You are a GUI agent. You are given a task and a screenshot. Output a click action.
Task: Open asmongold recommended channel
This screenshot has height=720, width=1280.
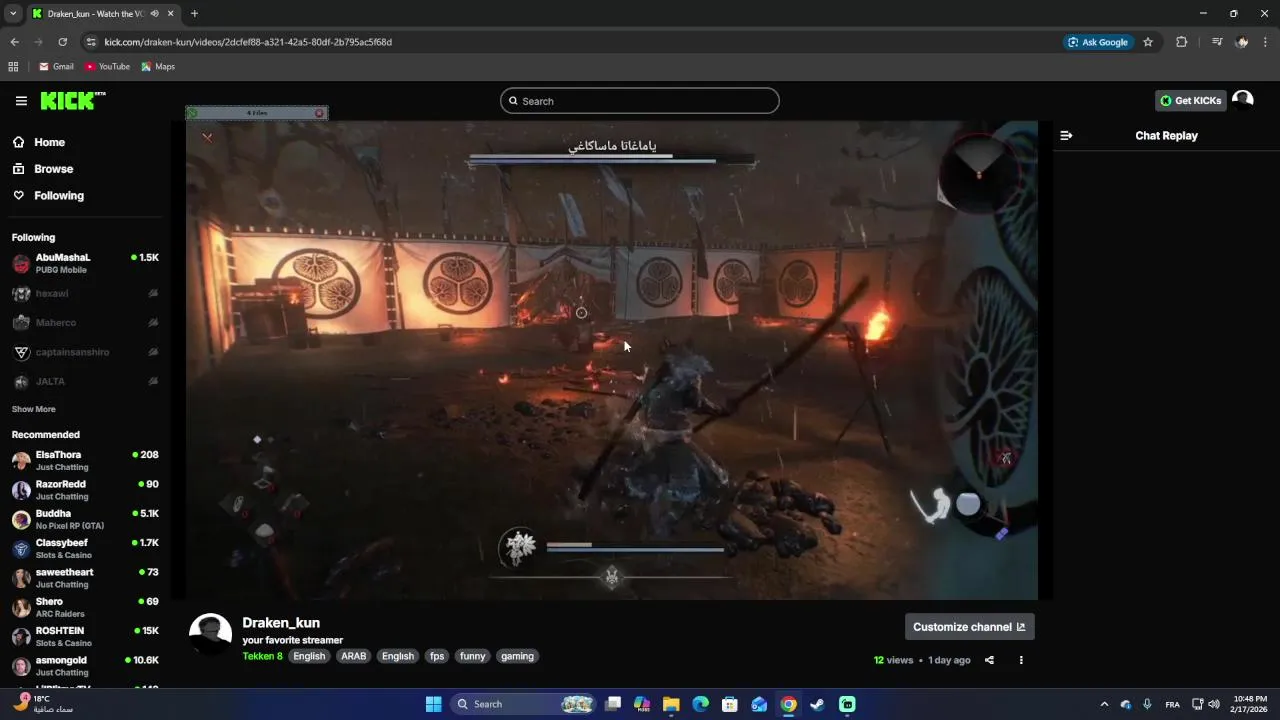[x=85, y=666]
